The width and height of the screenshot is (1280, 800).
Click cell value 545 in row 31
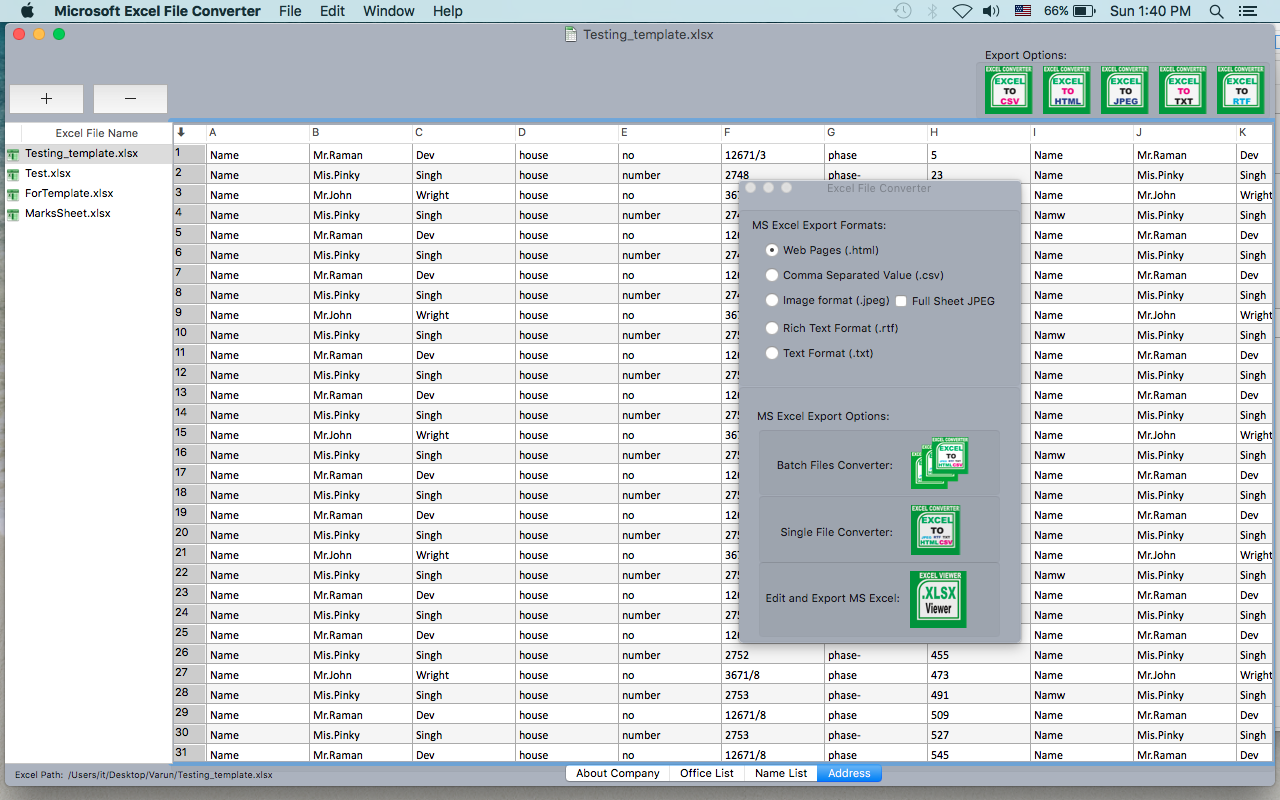click(979, 755)
